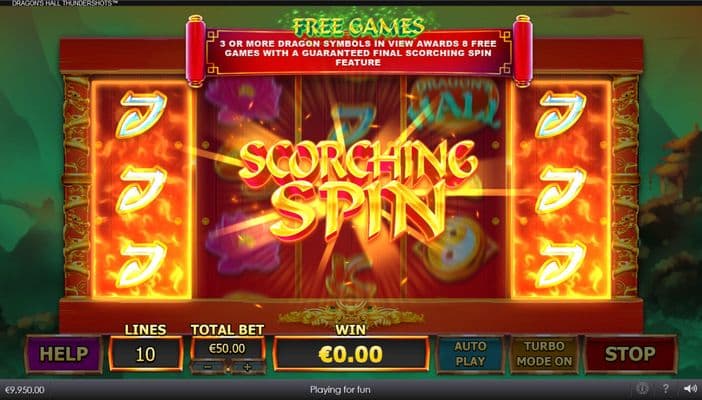Click the Dragon's Hall logo symbol on reel
The image size is (702, 400).
[455, 103]
